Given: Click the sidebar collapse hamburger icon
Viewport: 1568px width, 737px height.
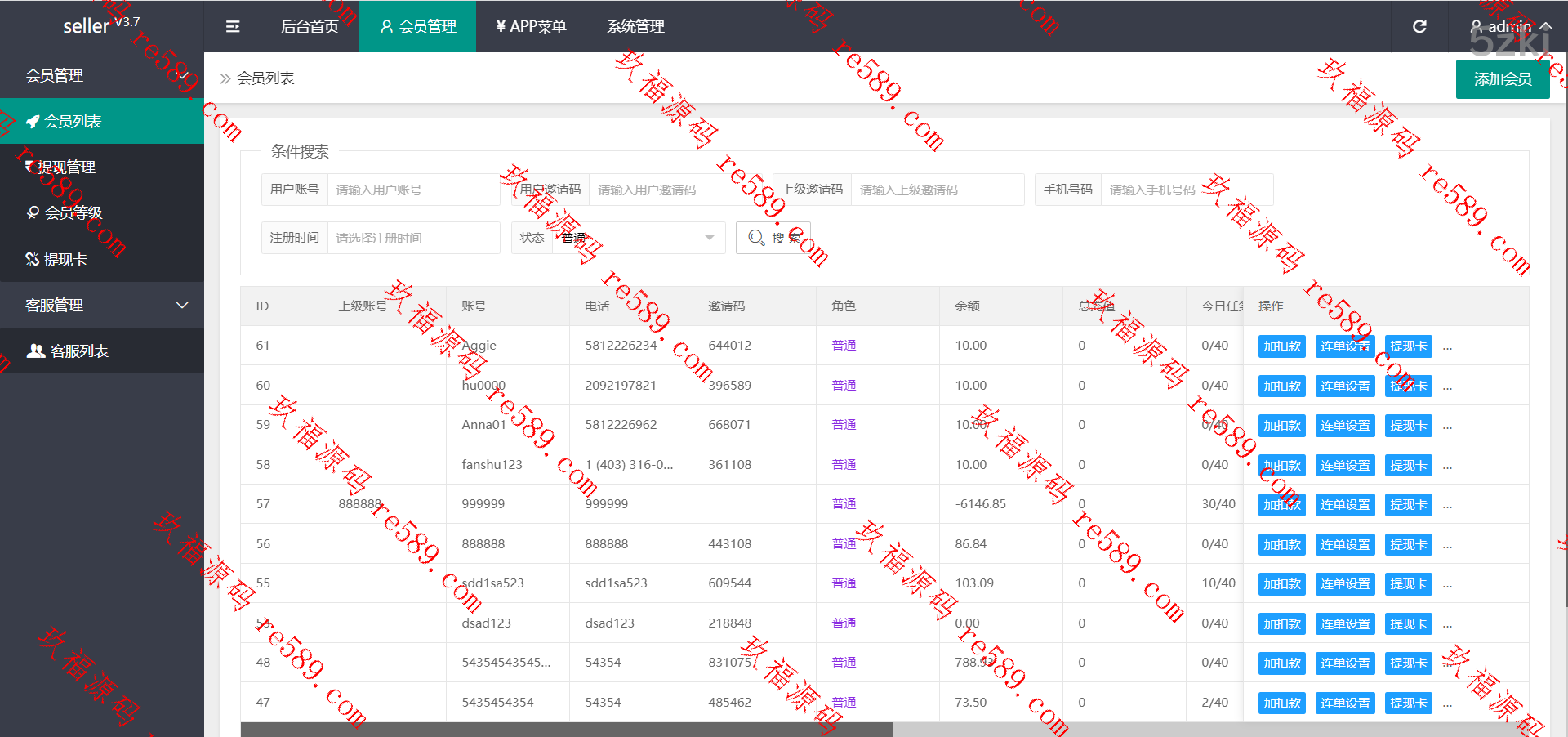Looking at the screenshot, I should pyautogui.click(x=233, y=27).
